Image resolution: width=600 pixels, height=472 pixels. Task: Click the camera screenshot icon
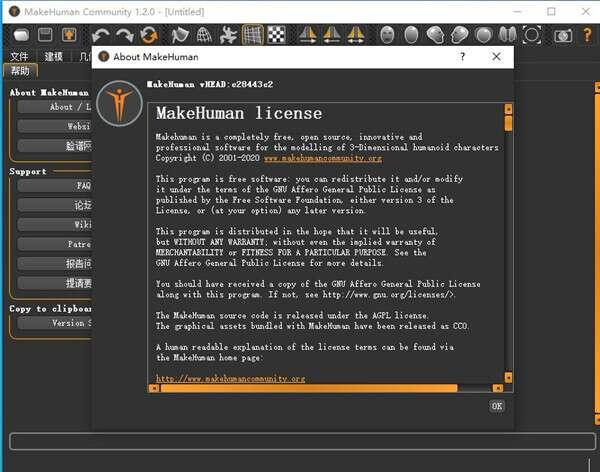(563, 35)
